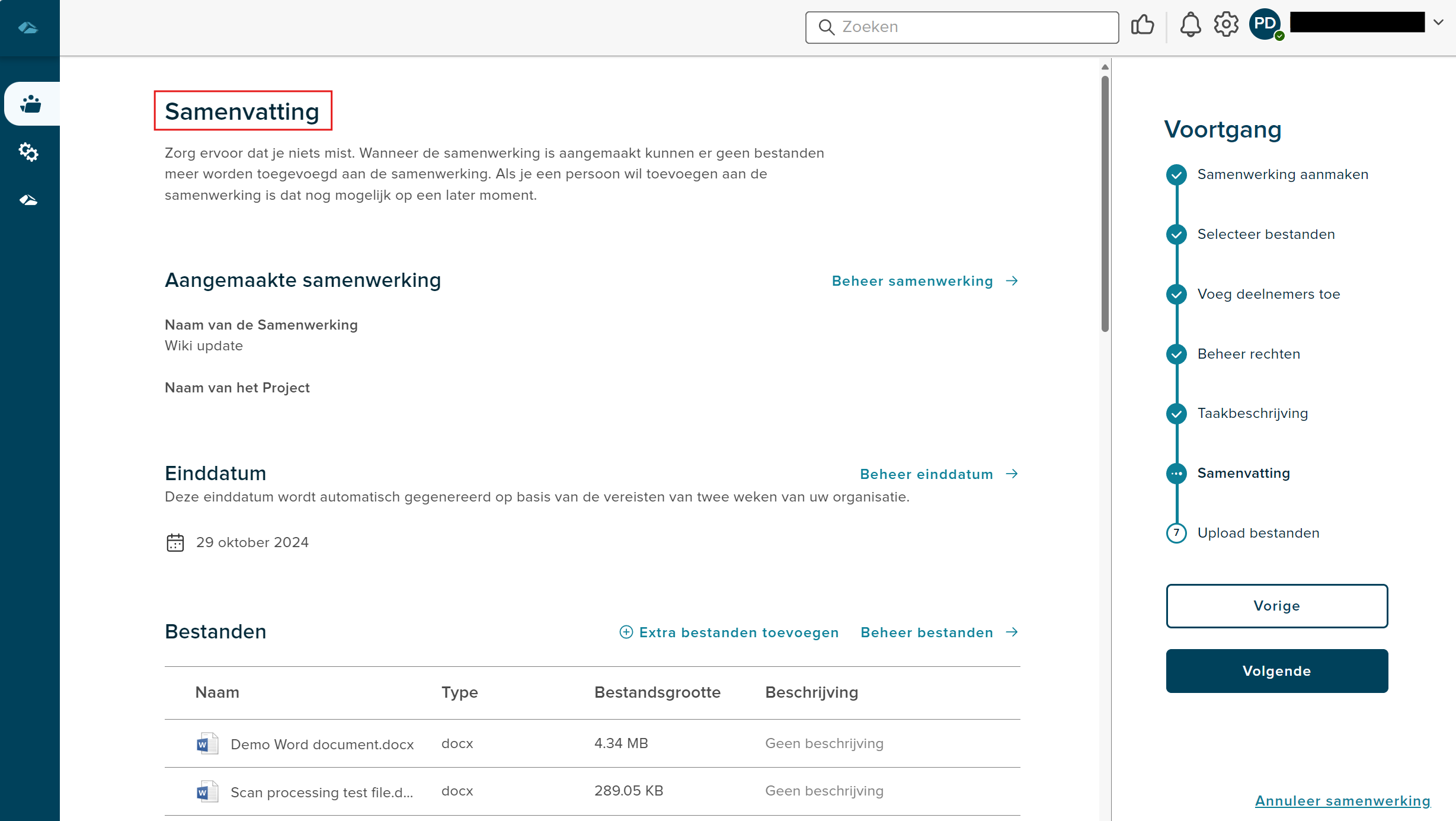This screenshot has height=821, width=1456.
Task: Open the top bar settings gear
Action: pyautogui.click(x=1226, y=25)
